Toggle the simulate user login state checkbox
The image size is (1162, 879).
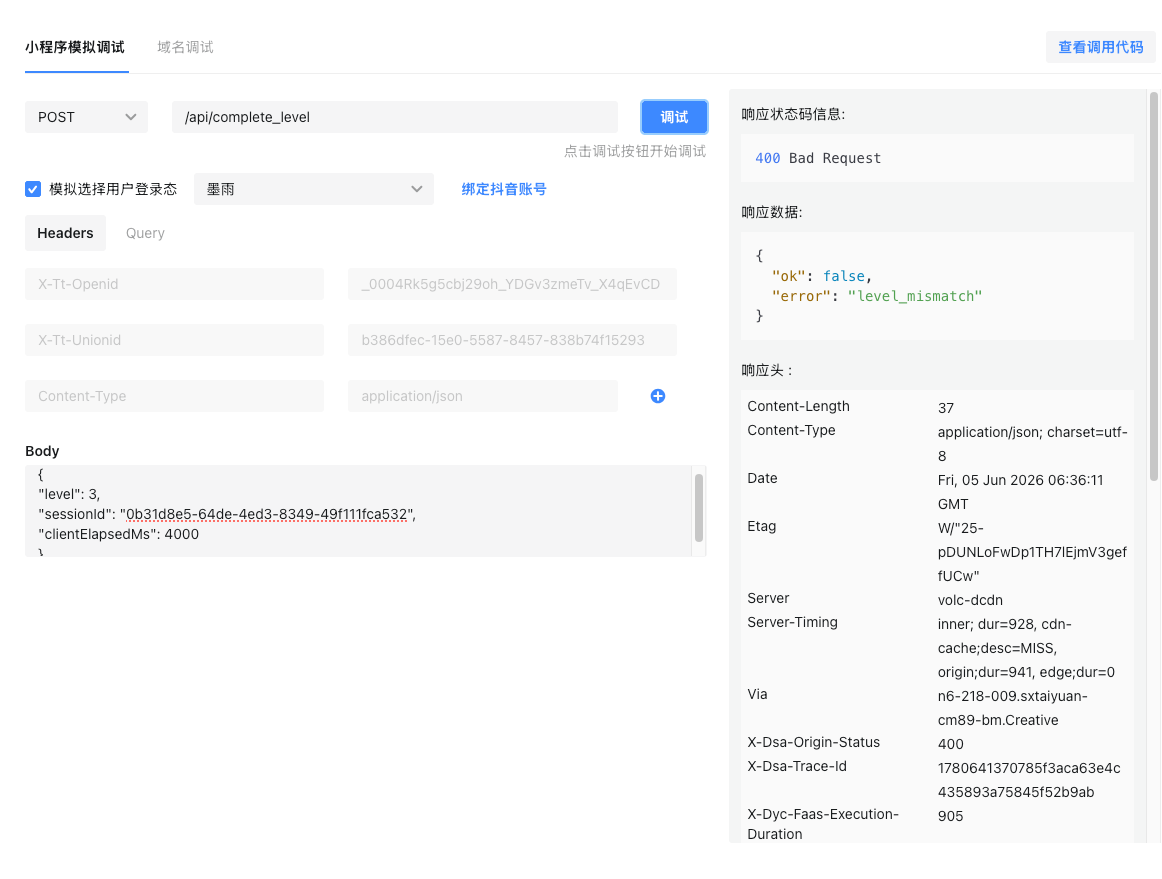(x=33, y=189)
